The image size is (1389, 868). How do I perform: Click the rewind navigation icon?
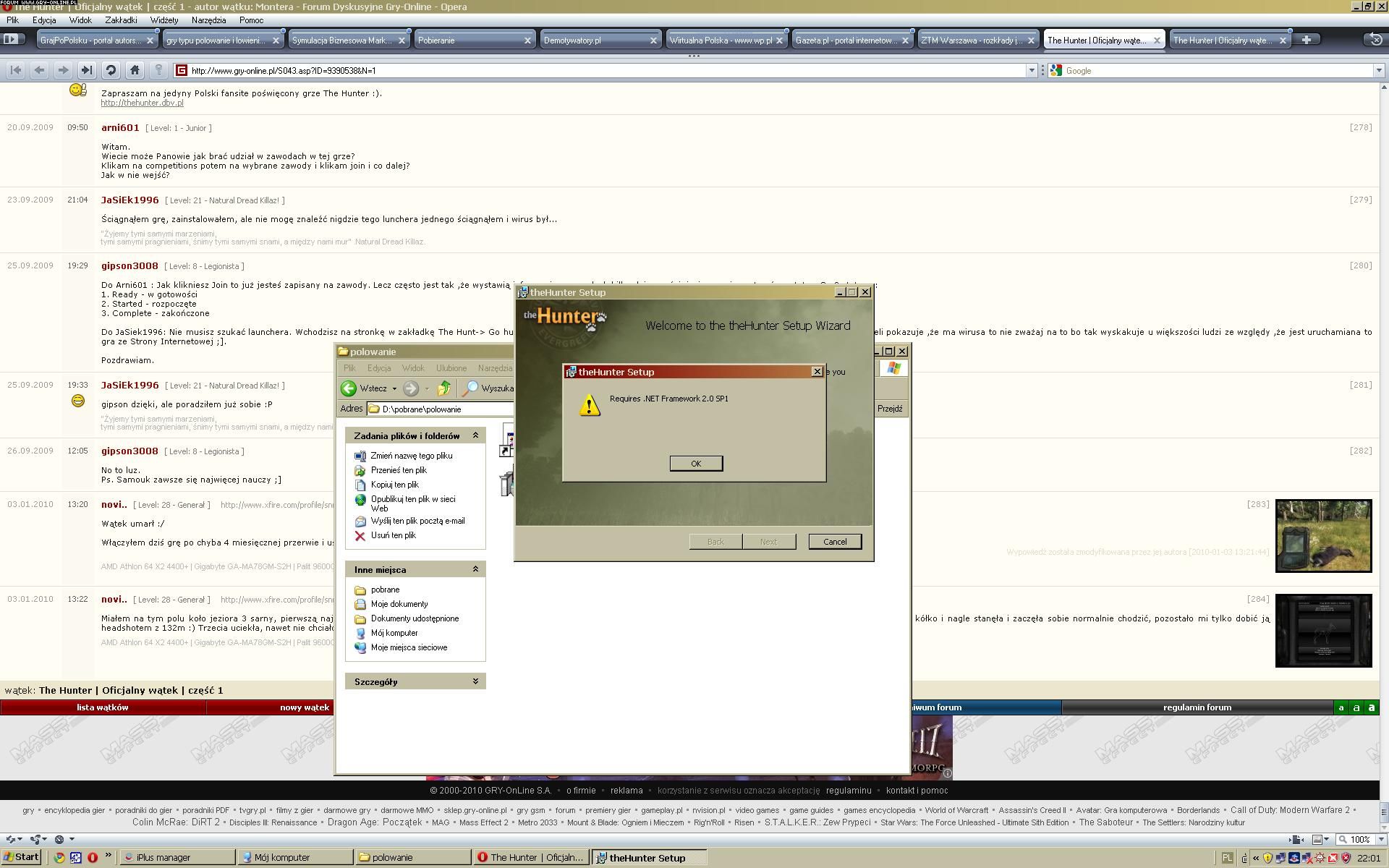click(x=16, y=70)
